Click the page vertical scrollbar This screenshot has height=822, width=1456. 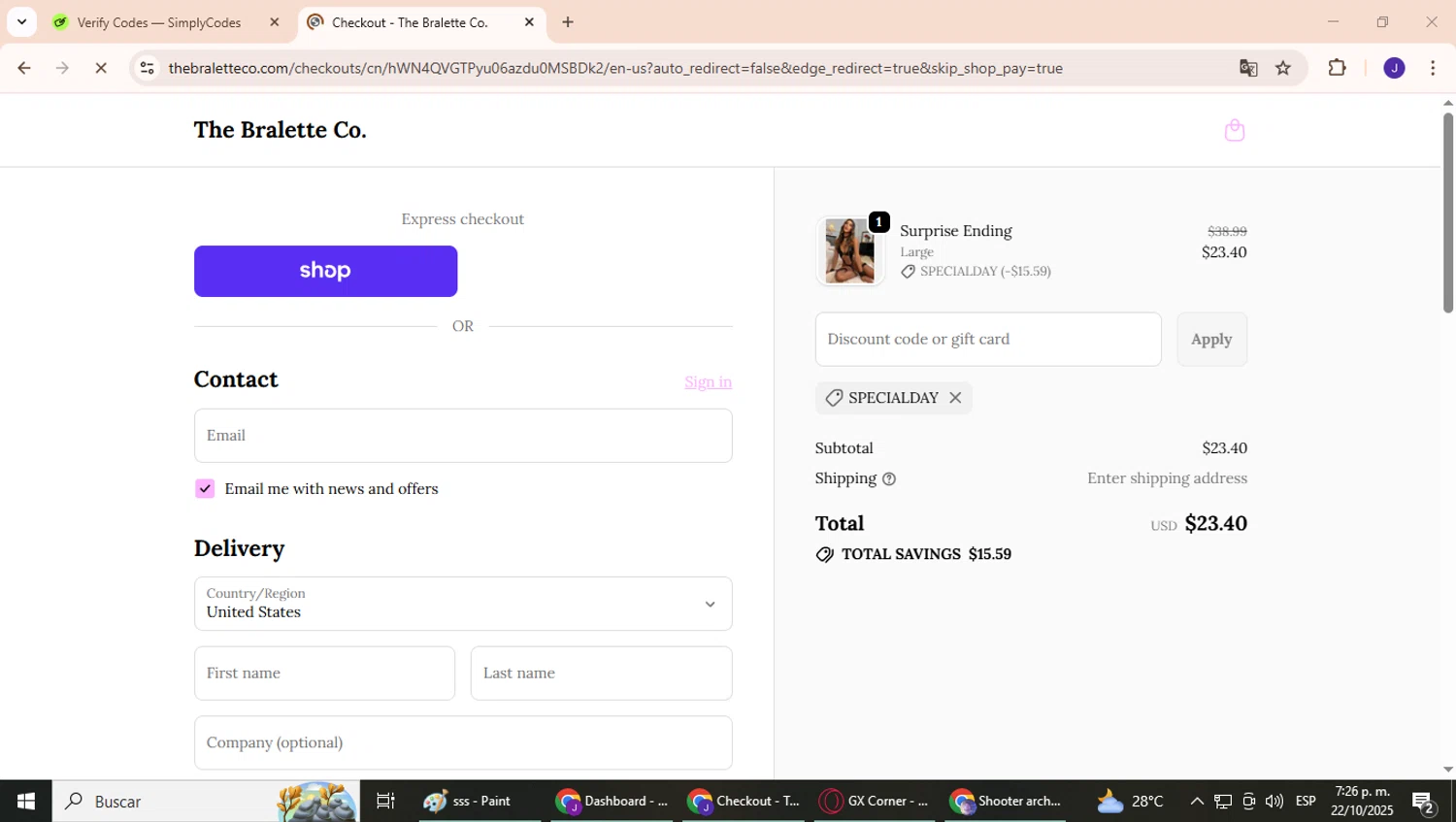1448,214
